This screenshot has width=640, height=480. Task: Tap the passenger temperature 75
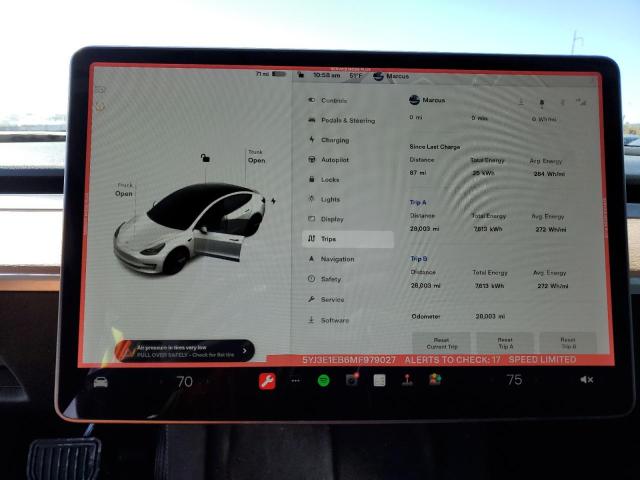[514, 380]
